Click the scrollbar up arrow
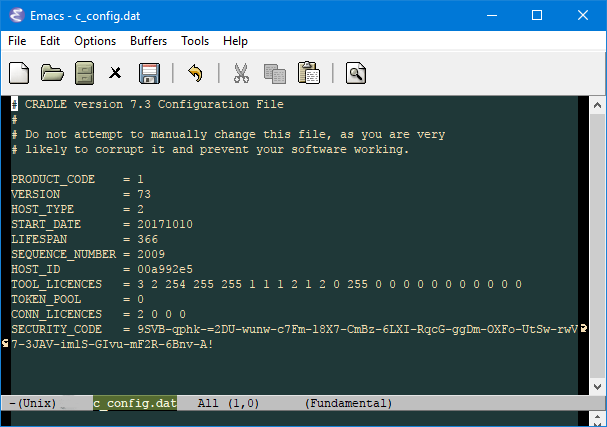Image resolution: width=607 pixels, height=427 pixels. pos(597,105)
